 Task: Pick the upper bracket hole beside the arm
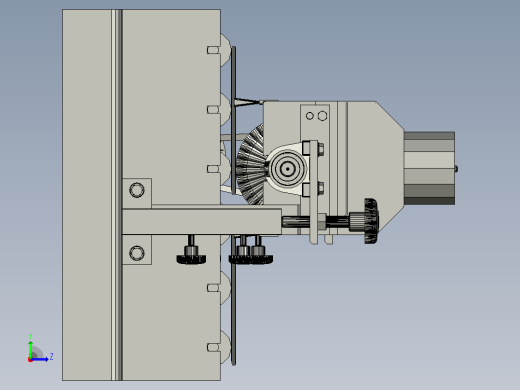(137, 190)
